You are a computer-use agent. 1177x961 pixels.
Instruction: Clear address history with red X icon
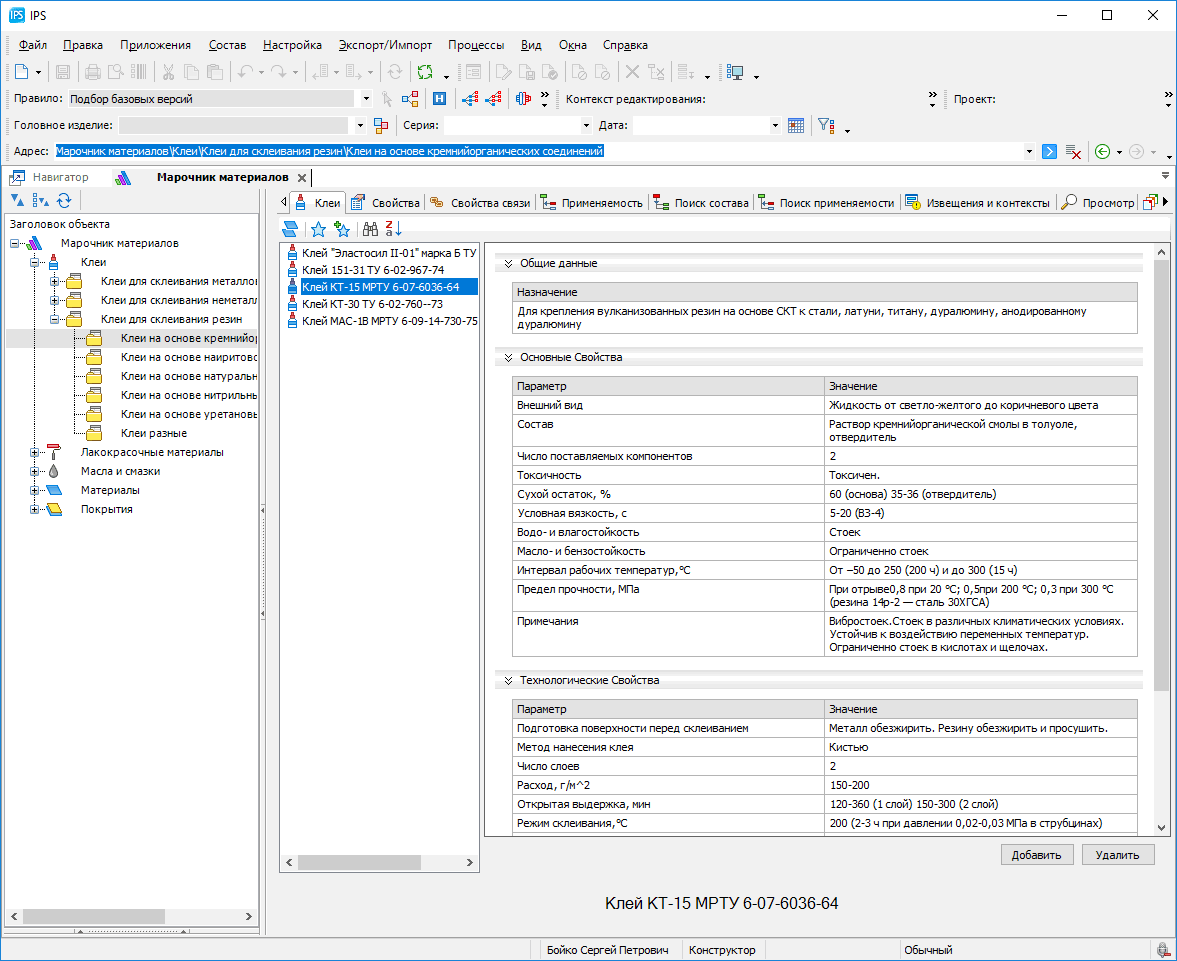(x=1073, y=152)
